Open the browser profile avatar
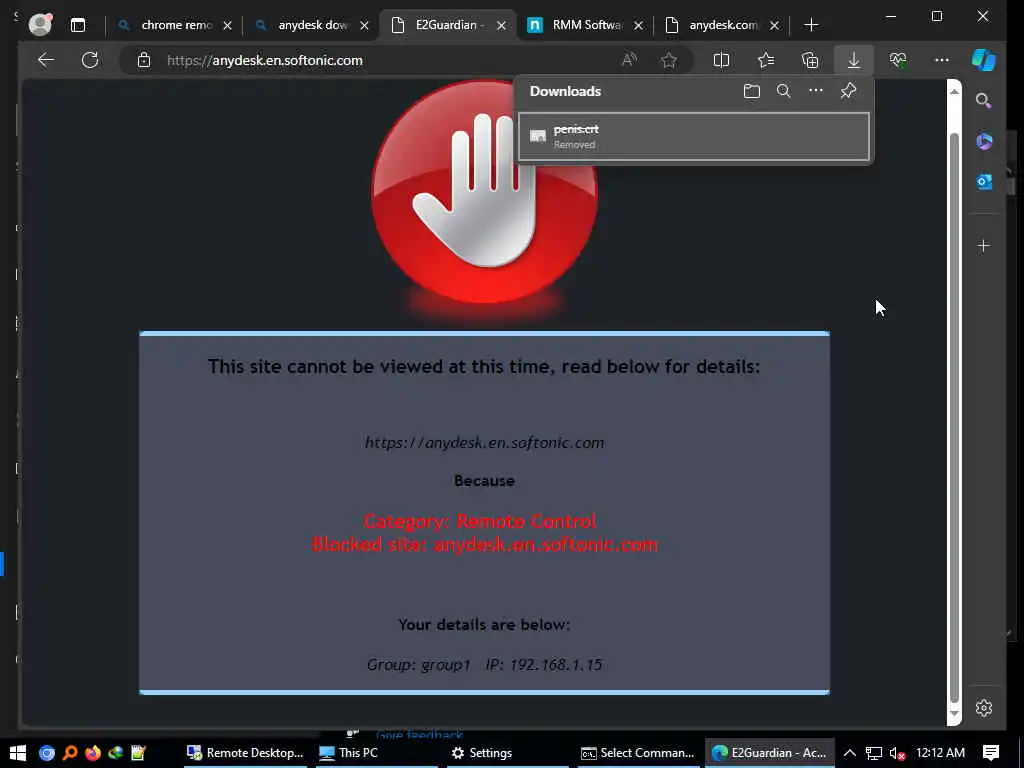The image size is (1024, 768). 40,25
